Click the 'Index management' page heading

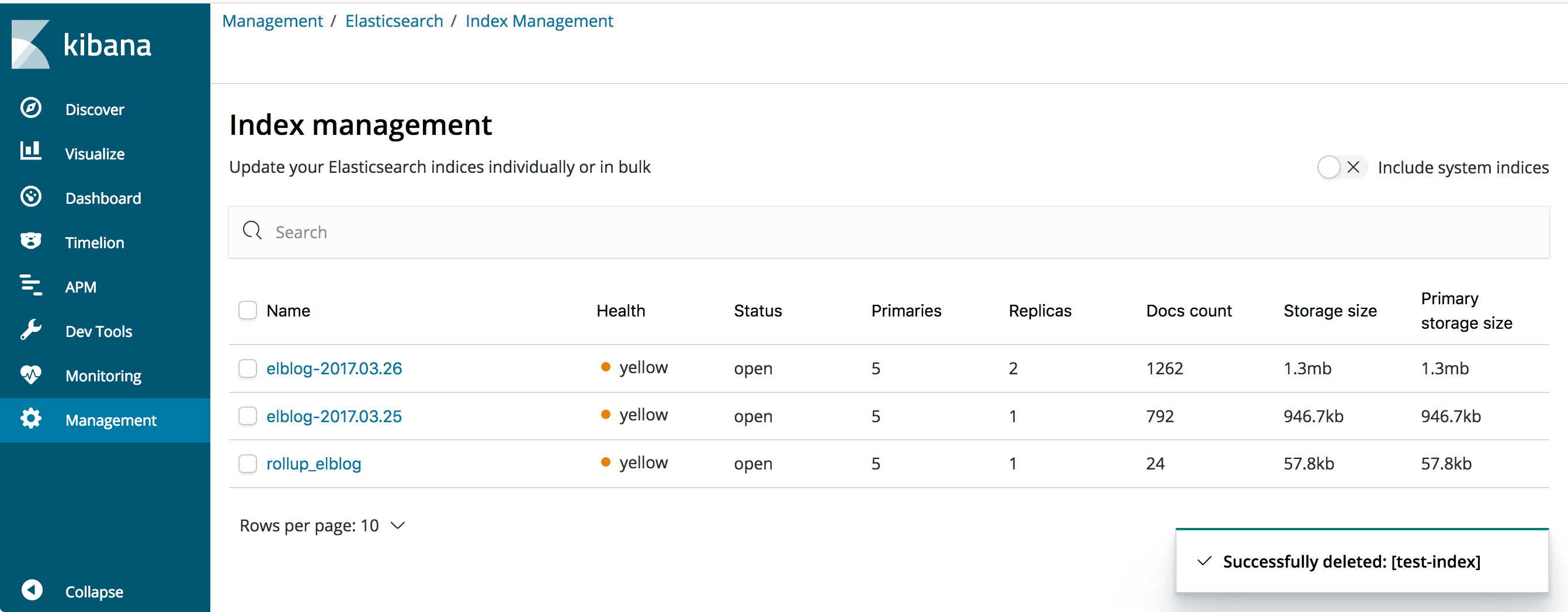[x=360, y=126]
